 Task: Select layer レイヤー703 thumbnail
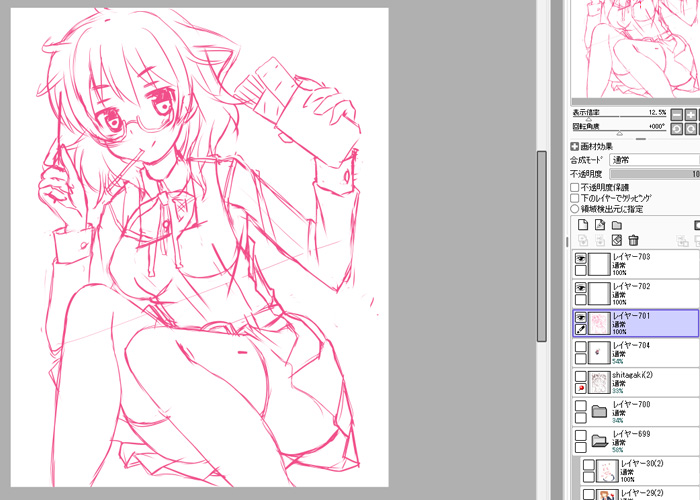(x=599, y=264)
